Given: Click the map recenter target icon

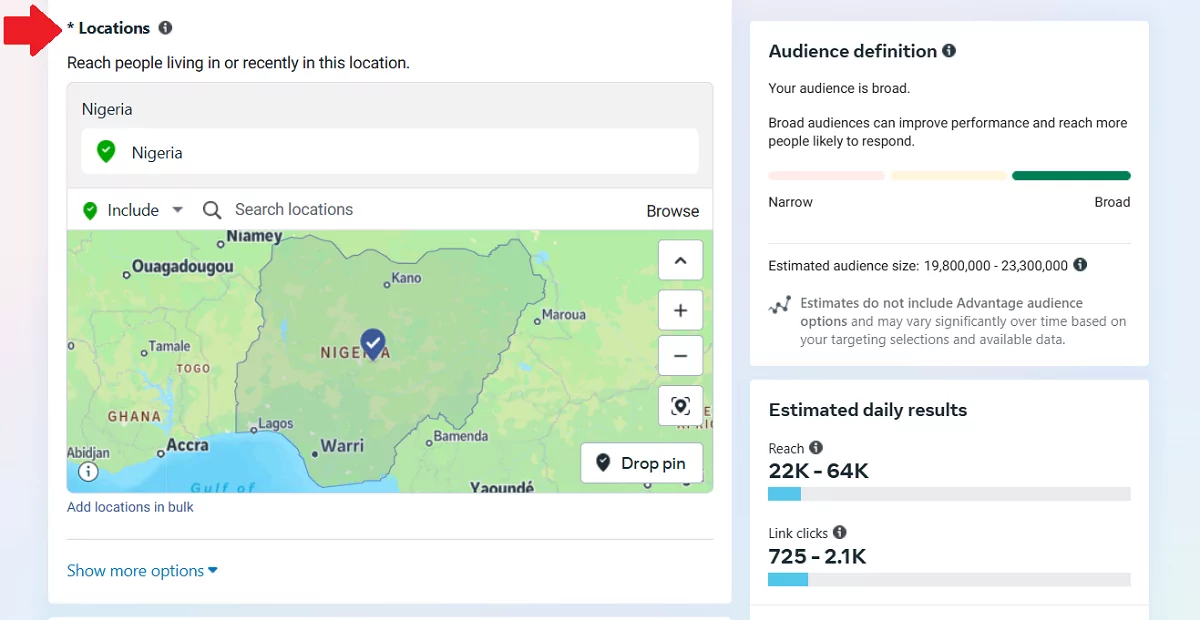Looking at the screenshot, I should pos(680,405).
